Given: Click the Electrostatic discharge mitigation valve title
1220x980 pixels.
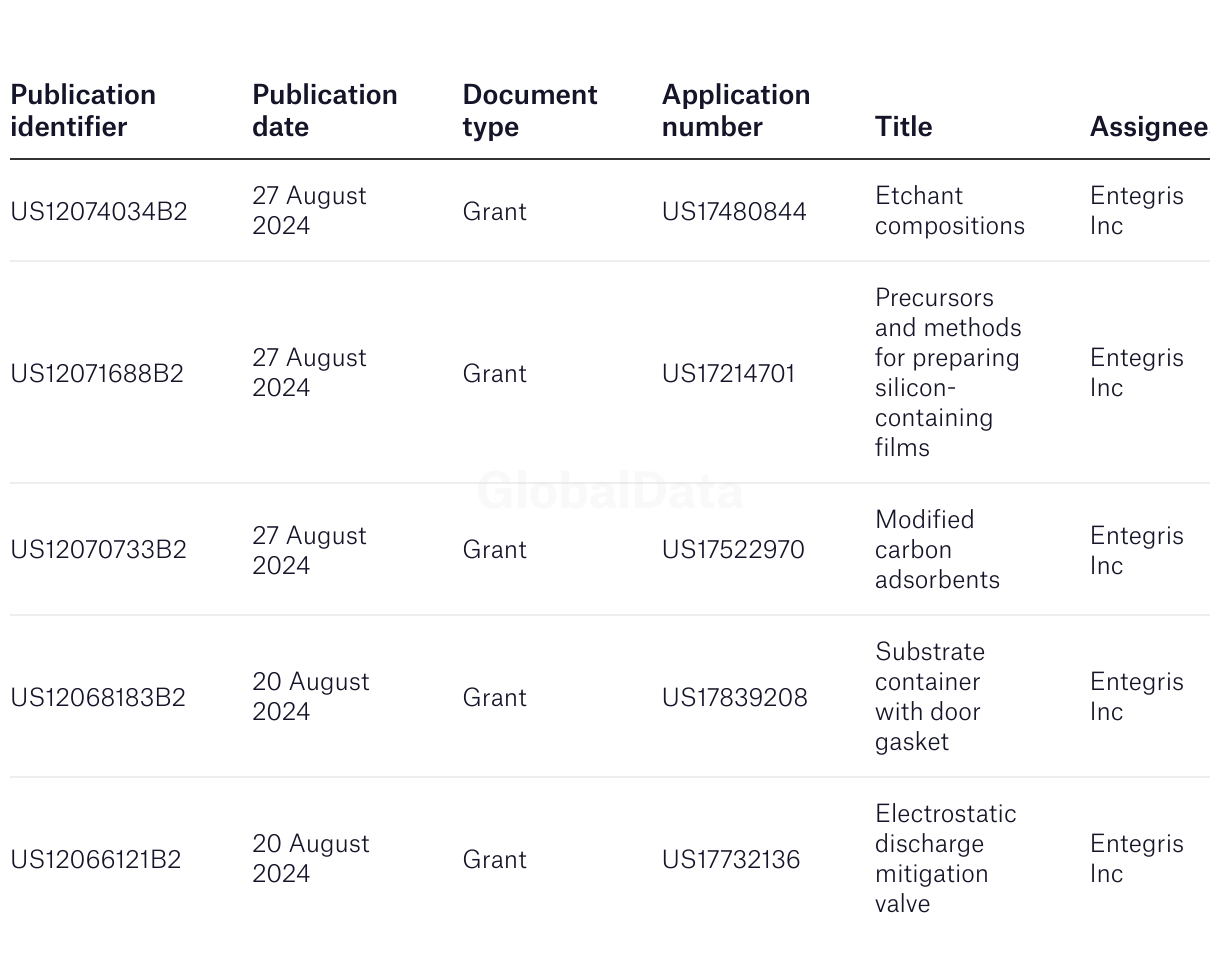Looking at the screenshot, I should pyautogui.click(x=946, y=859).
